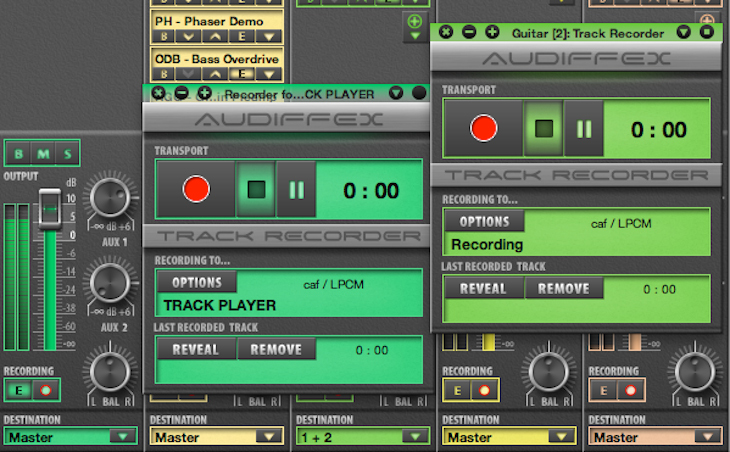The image size is (730, 452).
Task: Click the AUX 1 send knob
Action: click(x=110, y=197)
